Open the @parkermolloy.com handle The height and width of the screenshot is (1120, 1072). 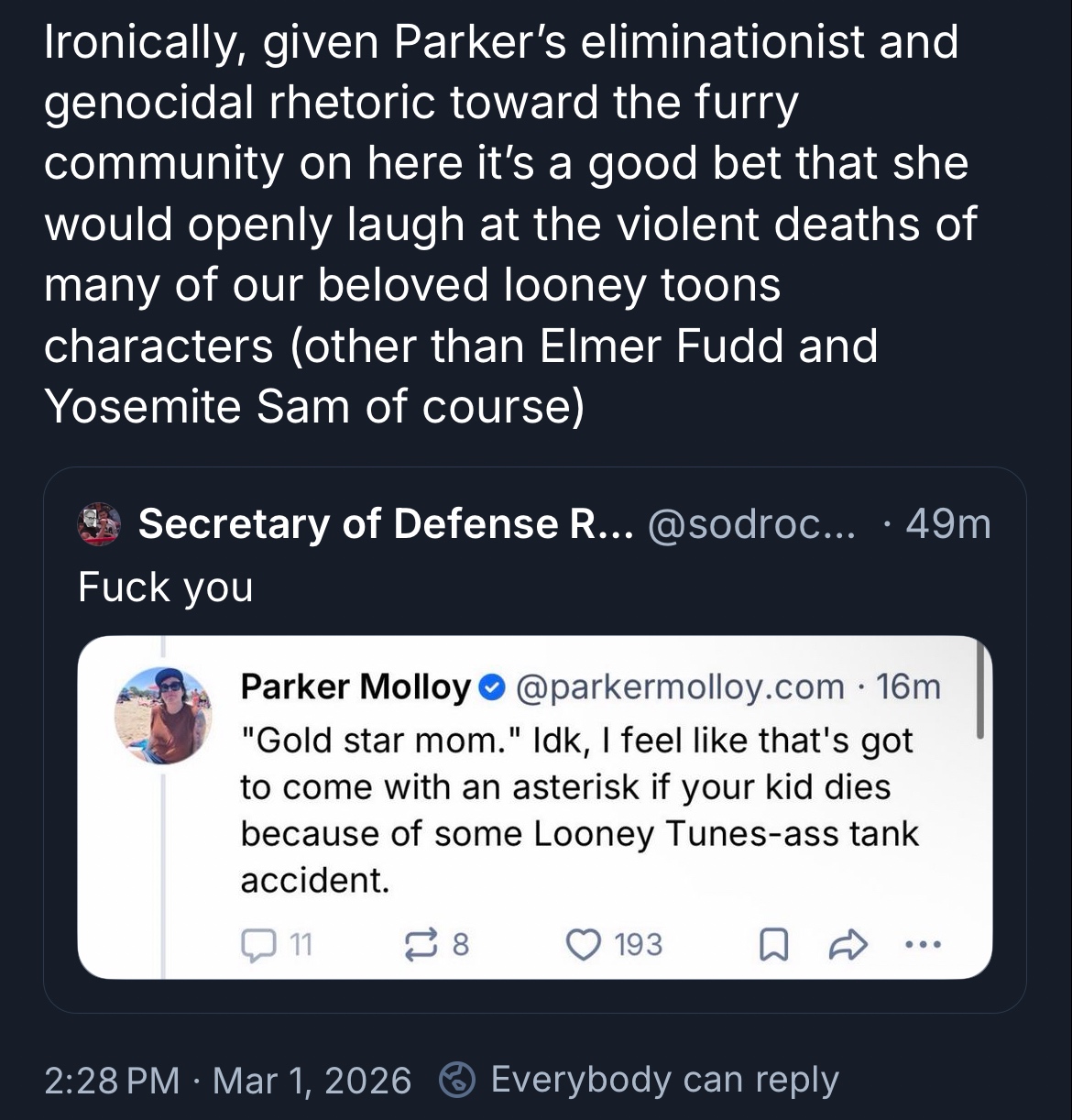[680, 686]
